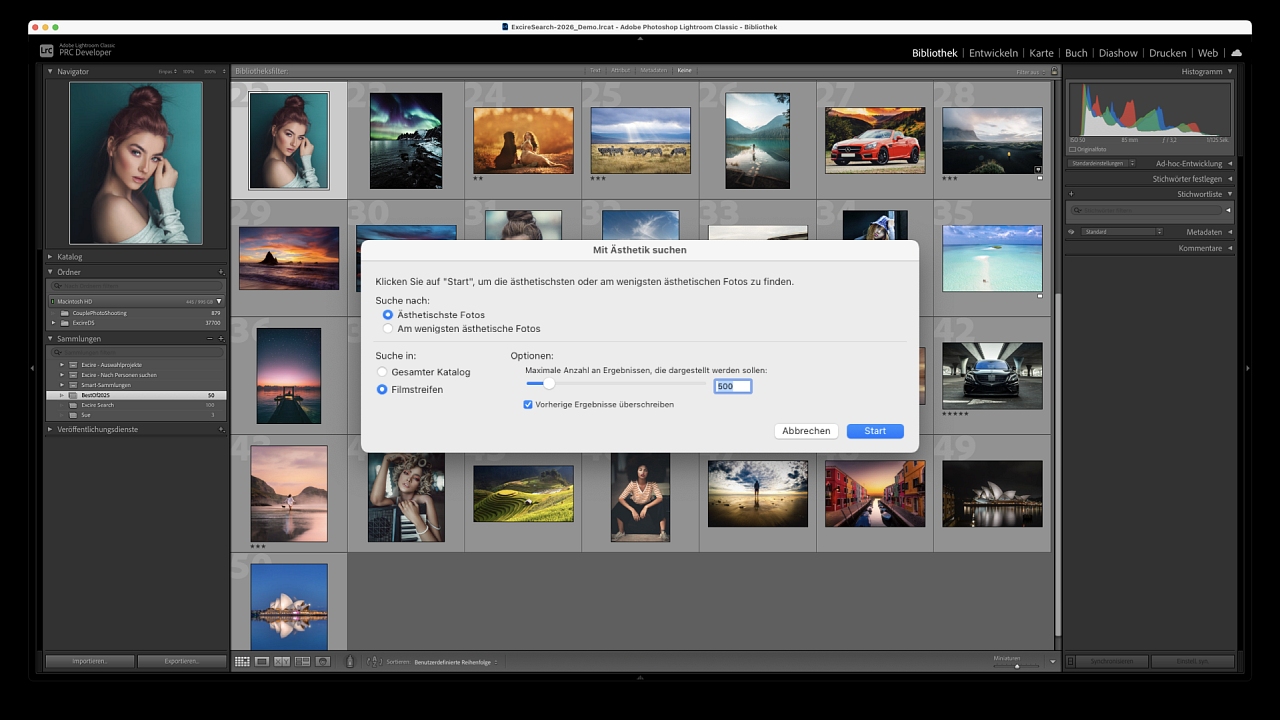Choose 'Gesamter Katalog' as search scope

(382, 372)
